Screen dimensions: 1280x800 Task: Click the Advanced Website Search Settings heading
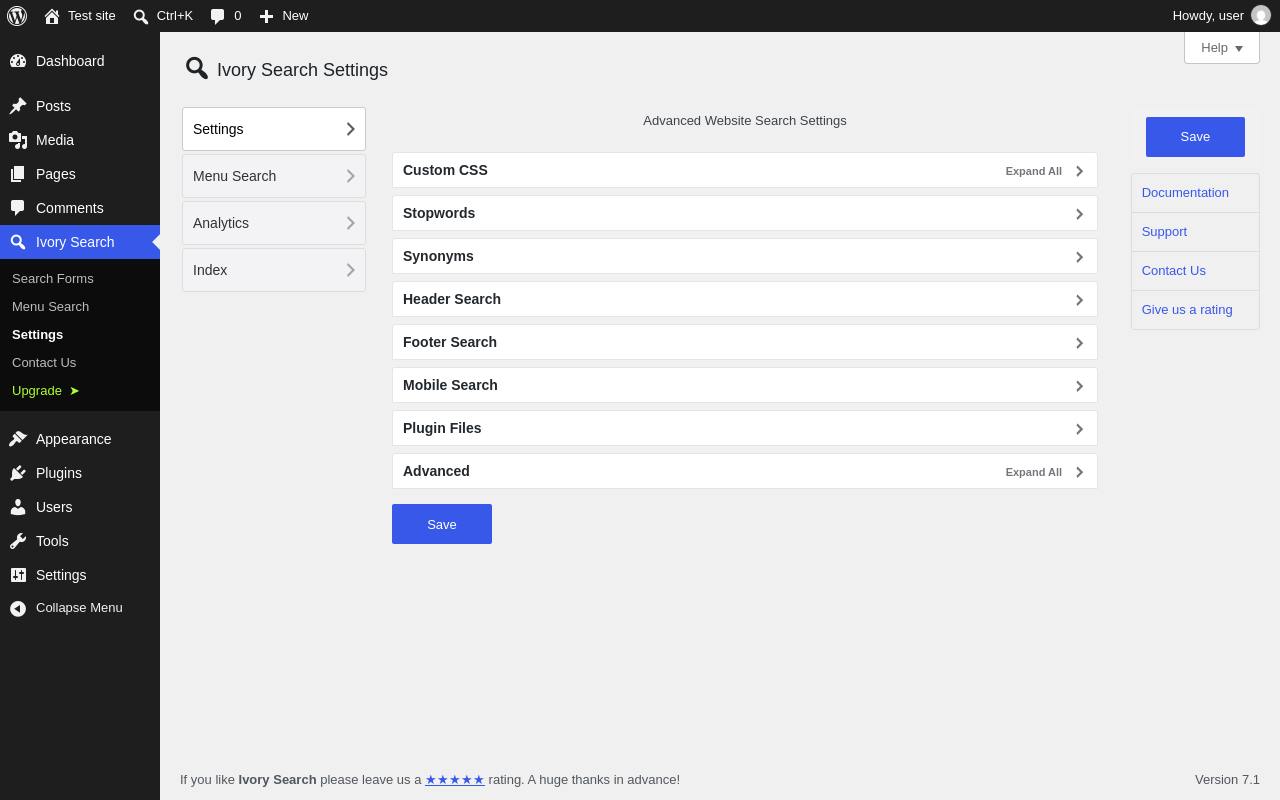pyautogui.click(x=745, y=121)
